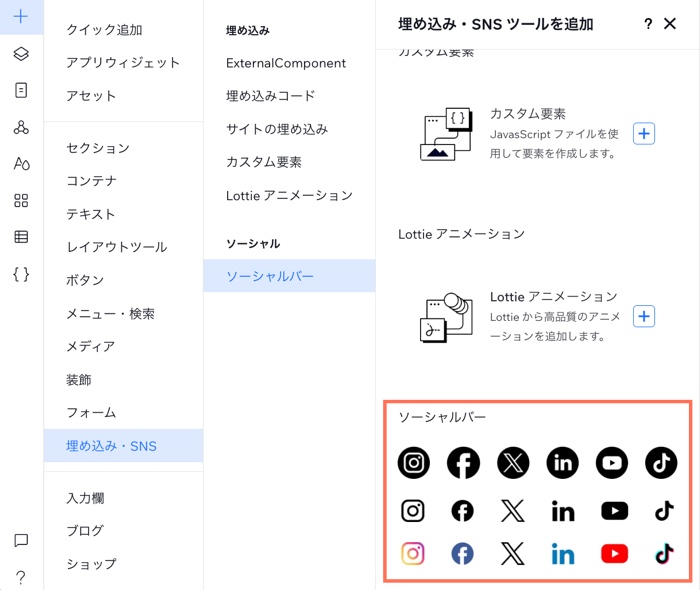The image size is (700, 590).
Task: Jump to Lottie アニメーション subcategory
Action: point(289,195)
